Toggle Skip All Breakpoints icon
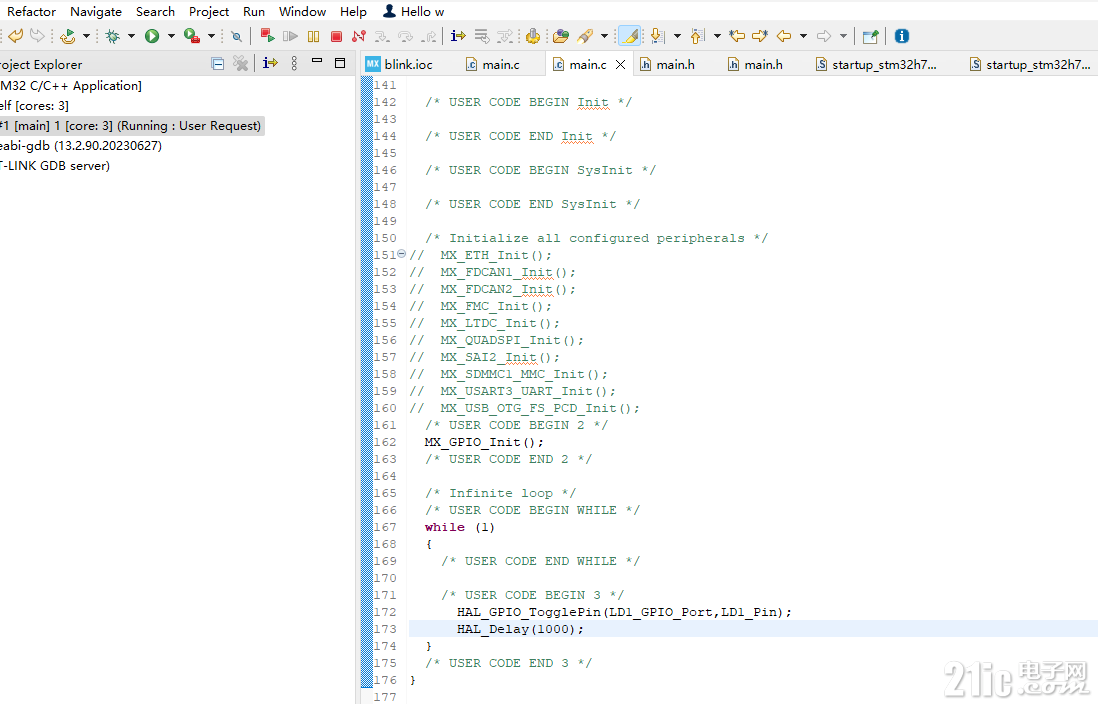The image size is (1098, 704). click(237, 36)
